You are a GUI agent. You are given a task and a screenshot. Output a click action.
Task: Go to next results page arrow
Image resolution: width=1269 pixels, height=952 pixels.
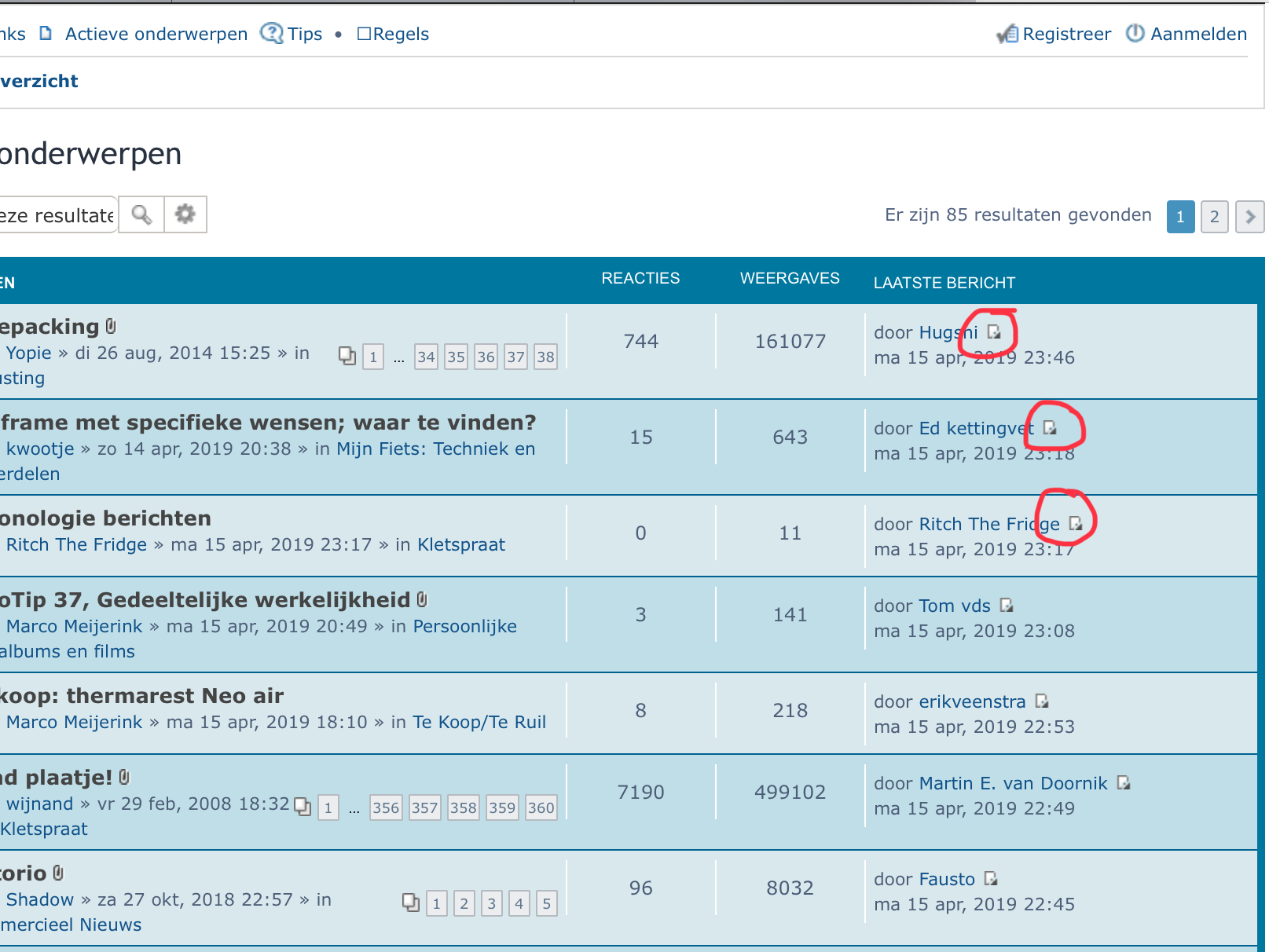click(1249, 216)
